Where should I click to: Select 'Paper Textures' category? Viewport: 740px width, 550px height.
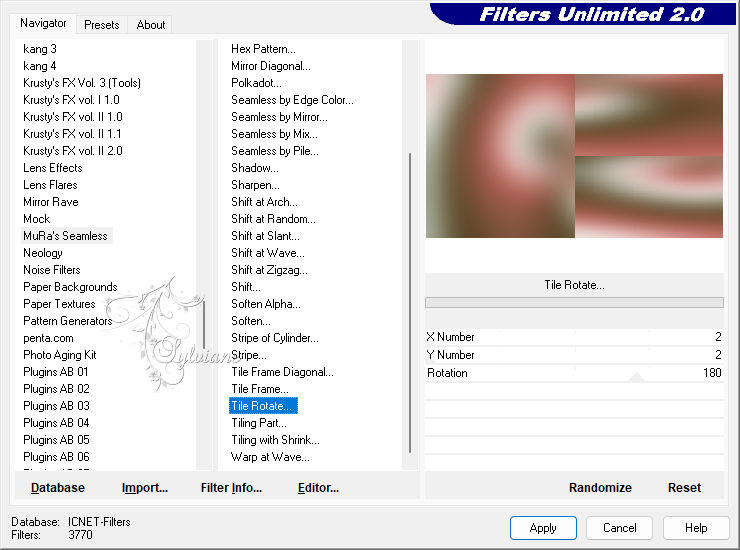point(59,304)
